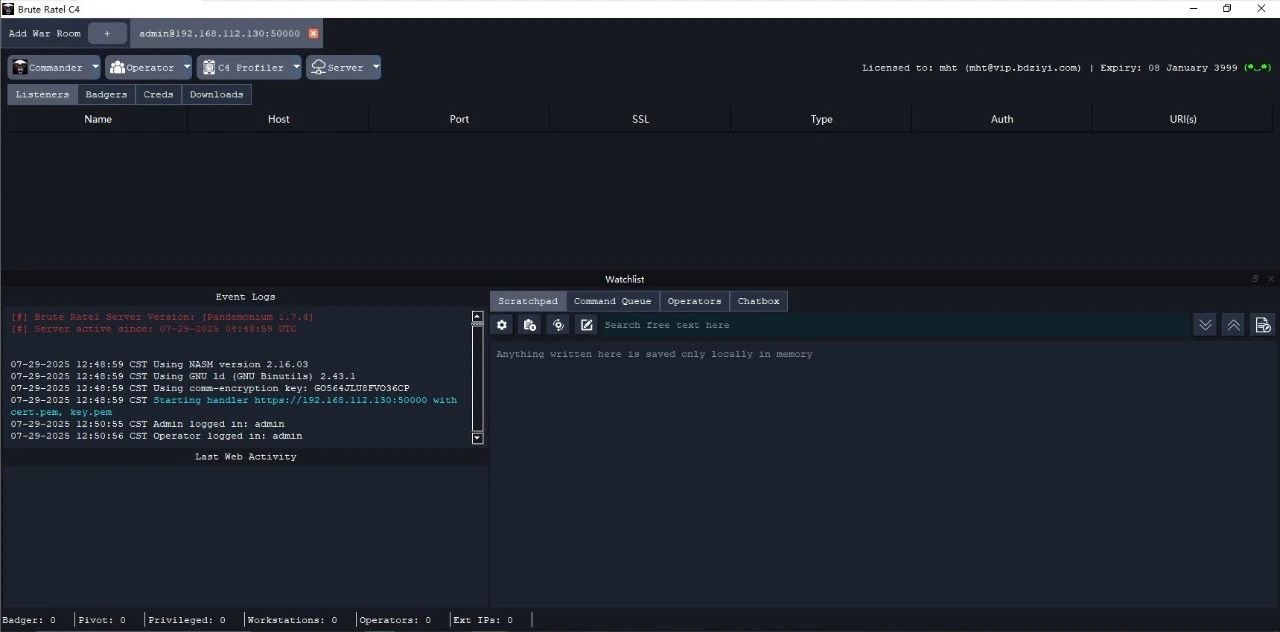Click the double chevron down icon
Viewport: 1280px width, 632px height.
point(1205,325)
